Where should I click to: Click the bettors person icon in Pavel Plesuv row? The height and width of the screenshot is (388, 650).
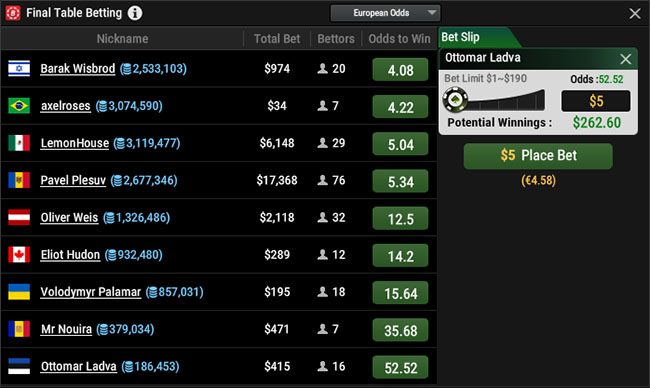click(x=323, y=180)
